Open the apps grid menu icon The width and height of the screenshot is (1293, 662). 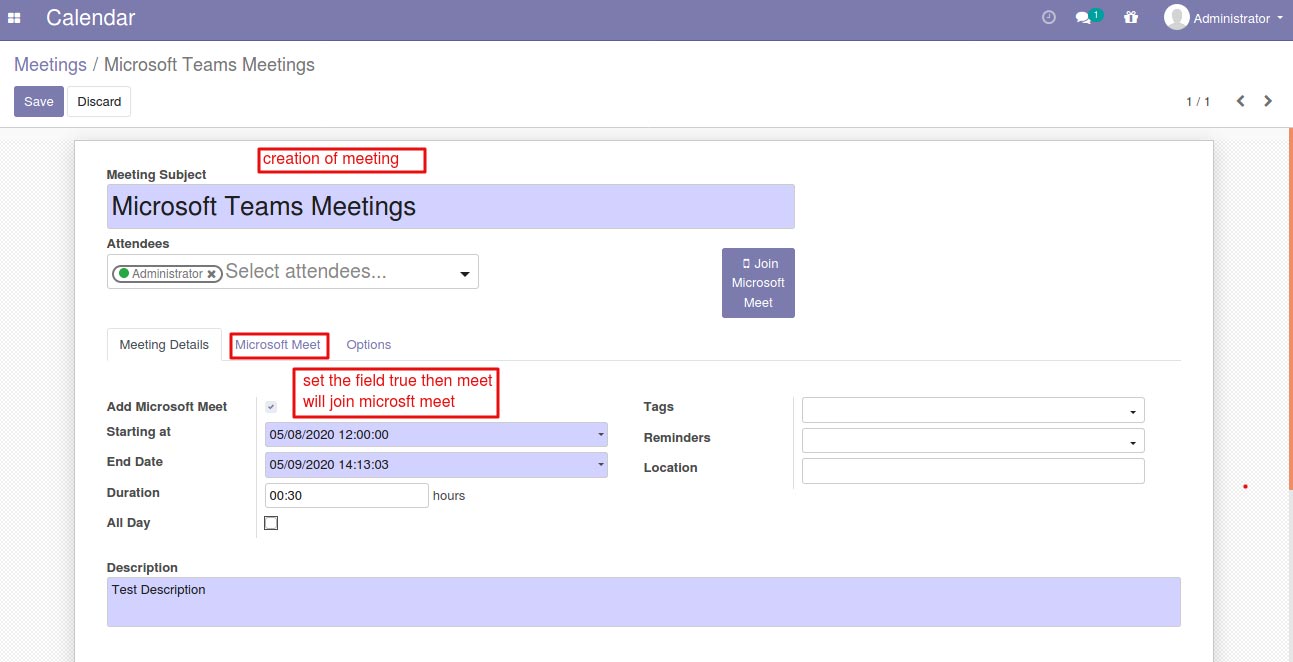coord(15,18)
